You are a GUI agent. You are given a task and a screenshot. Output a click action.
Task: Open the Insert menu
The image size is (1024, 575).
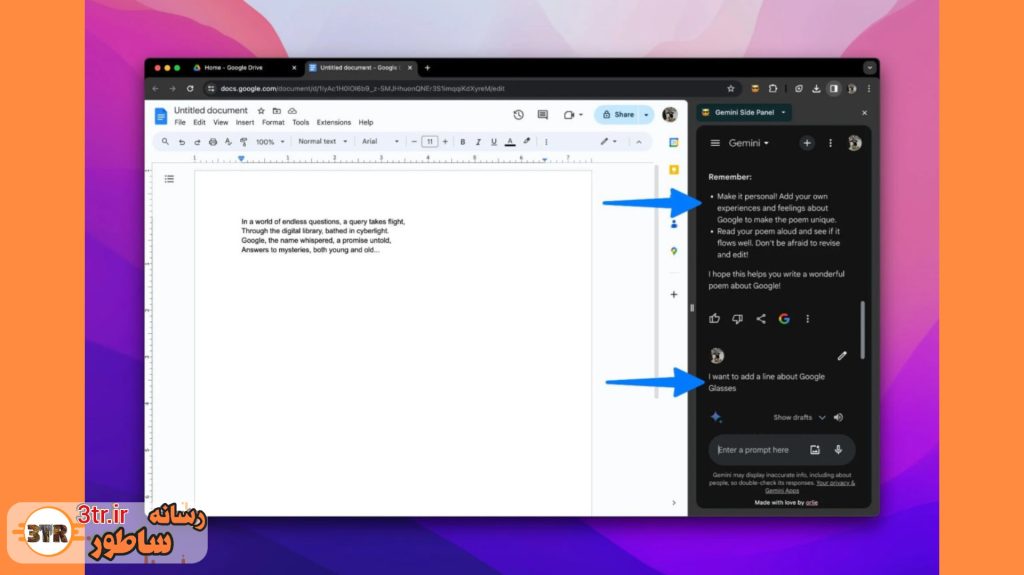point(245,123)
